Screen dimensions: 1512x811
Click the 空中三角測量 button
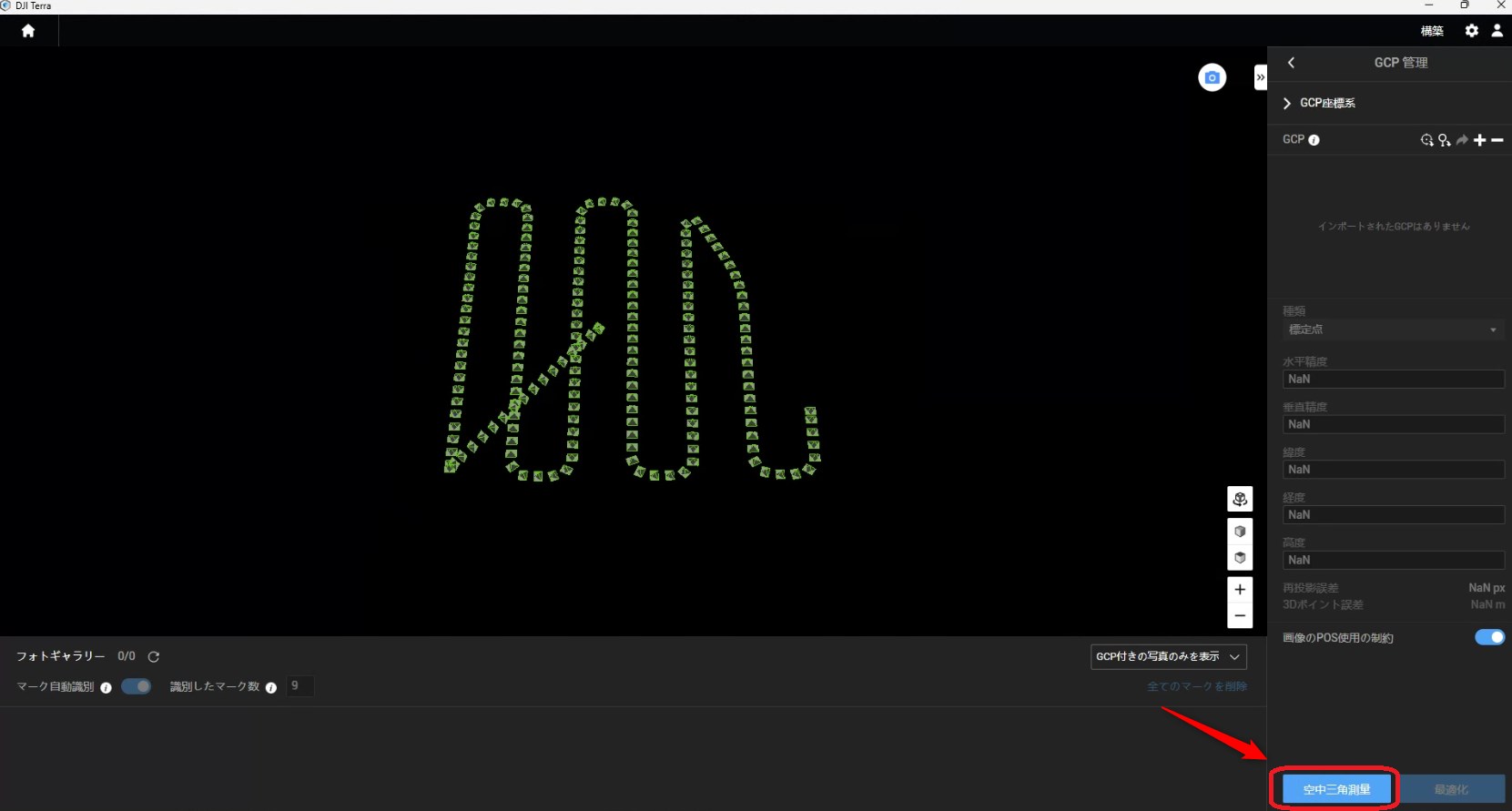pos(1336,789)
